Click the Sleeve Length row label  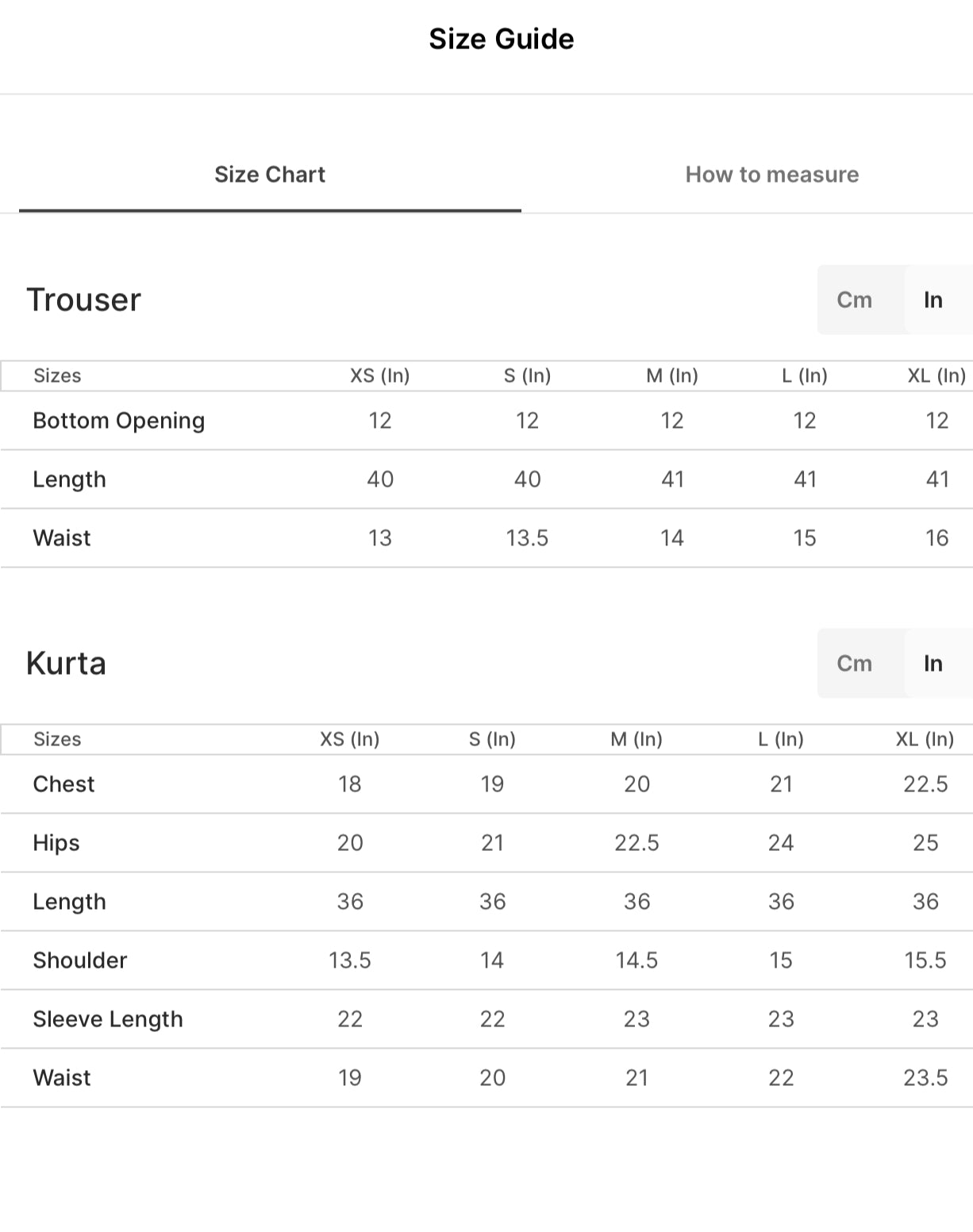click(x=108, y=1019)
